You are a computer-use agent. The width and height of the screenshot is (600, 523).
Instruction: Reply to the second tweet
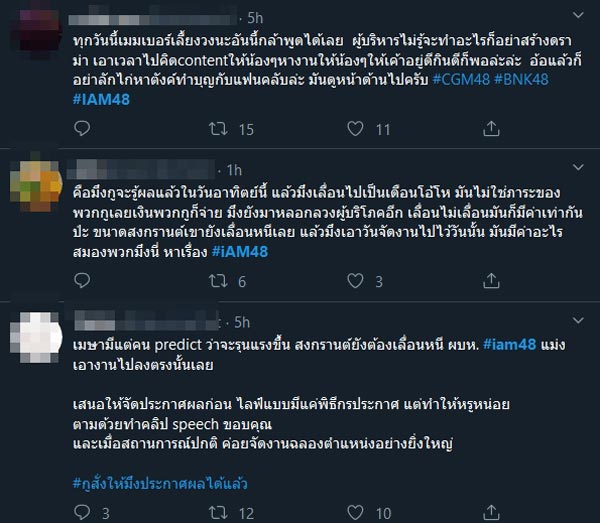pyautogui.click(x=81, y=282)
